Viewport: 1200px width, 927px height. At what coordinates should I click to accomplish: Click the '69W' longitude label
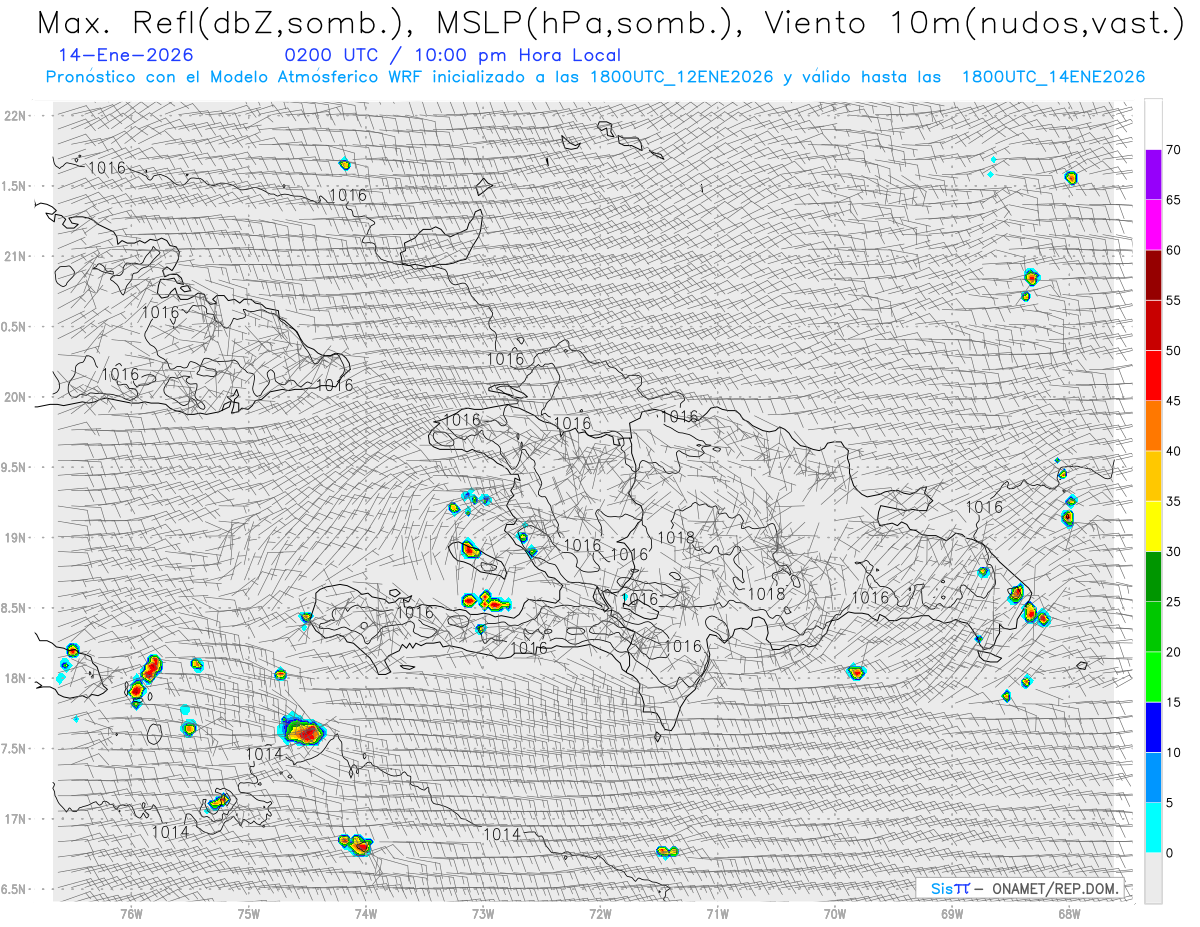952,912
